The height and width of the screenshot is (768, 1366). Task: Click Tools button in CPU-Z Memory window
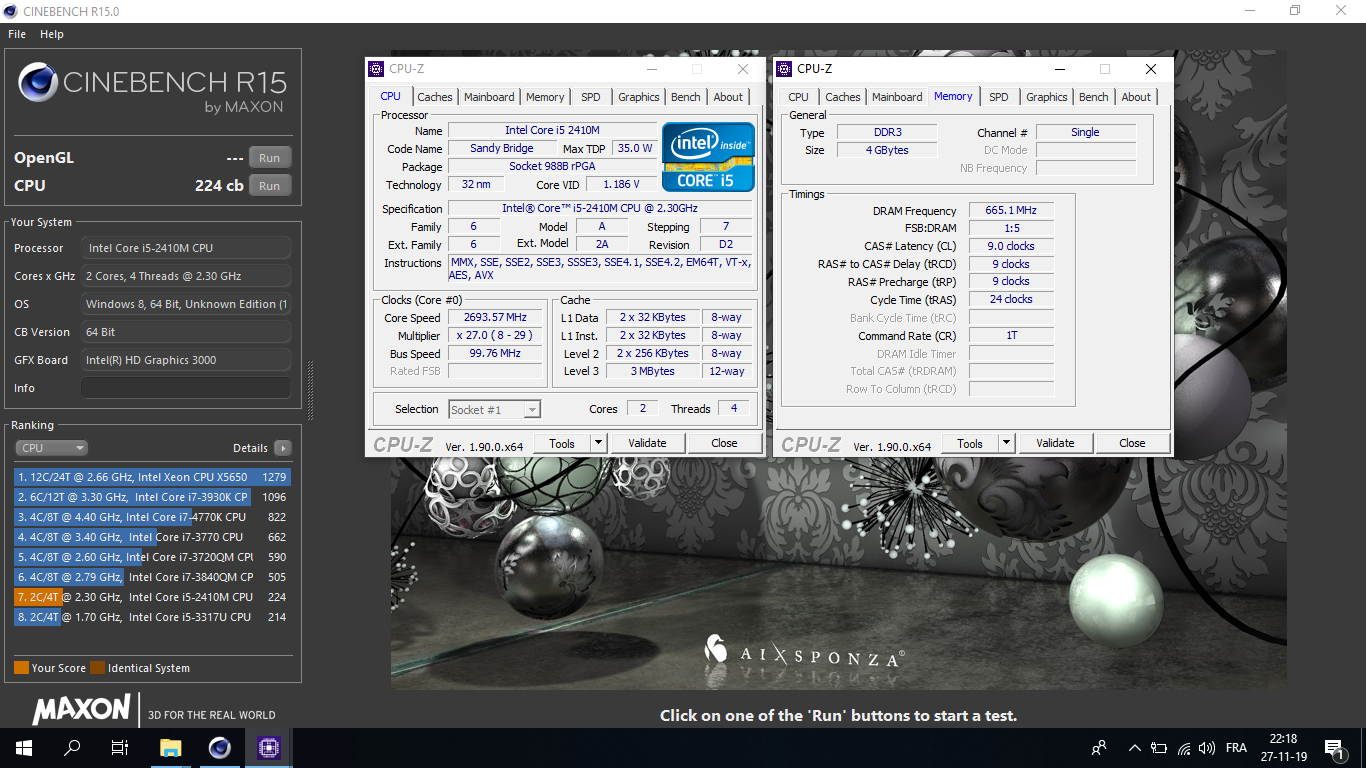[x=970, y=443]
